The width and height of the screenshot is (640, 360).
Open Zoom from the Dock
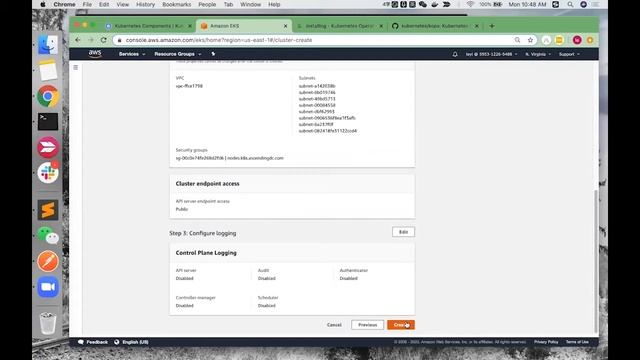click(x=48, y=287)
